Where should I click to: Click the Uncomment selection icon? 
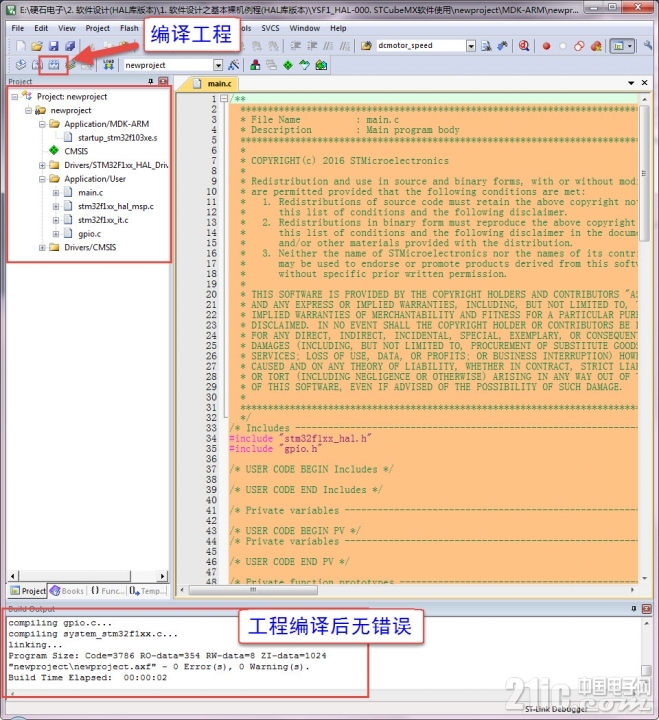(x=344, y=45)
